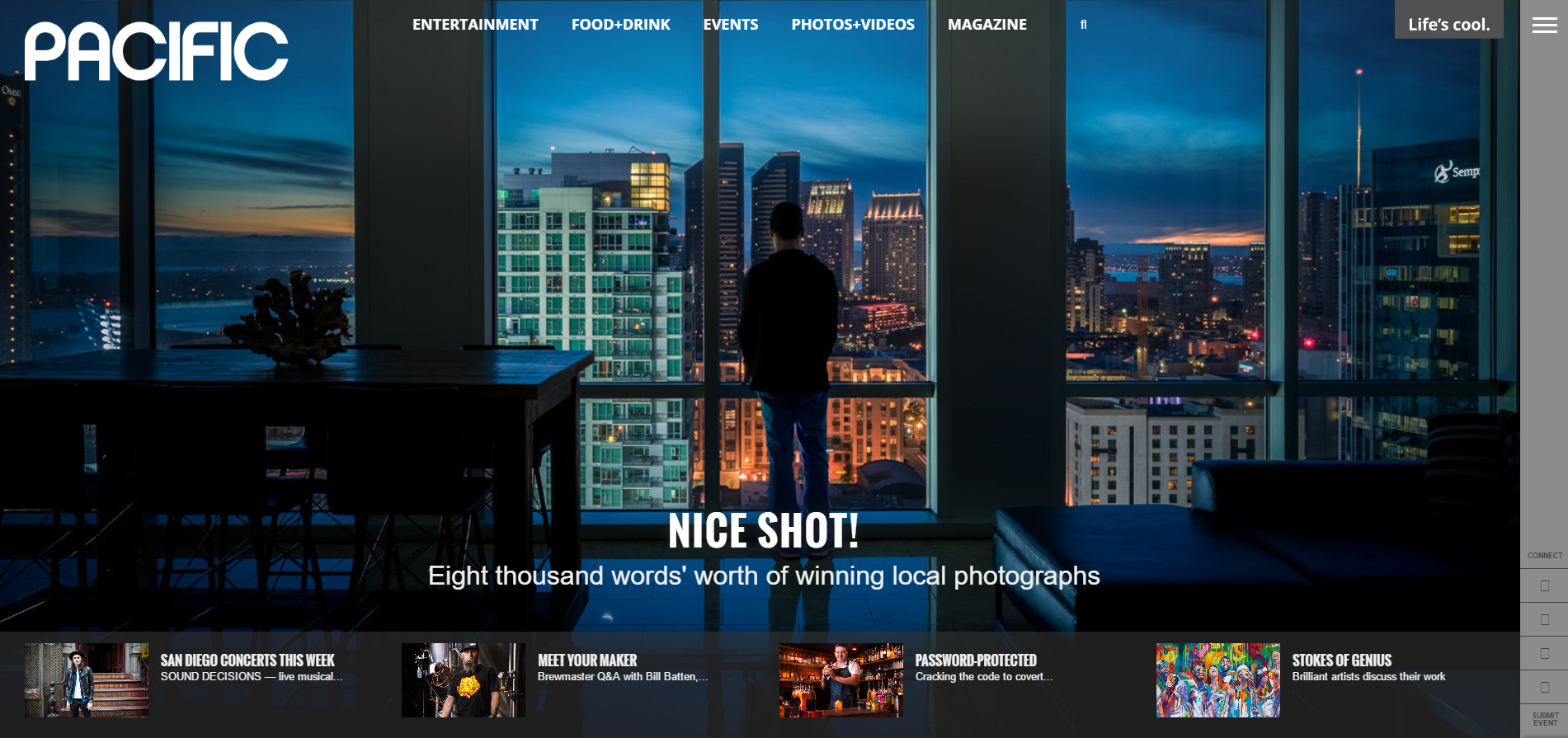Click the brewmaster Bill Batten thumbnail
Screen dimensions: 1568x738
(x=464, y=680)
